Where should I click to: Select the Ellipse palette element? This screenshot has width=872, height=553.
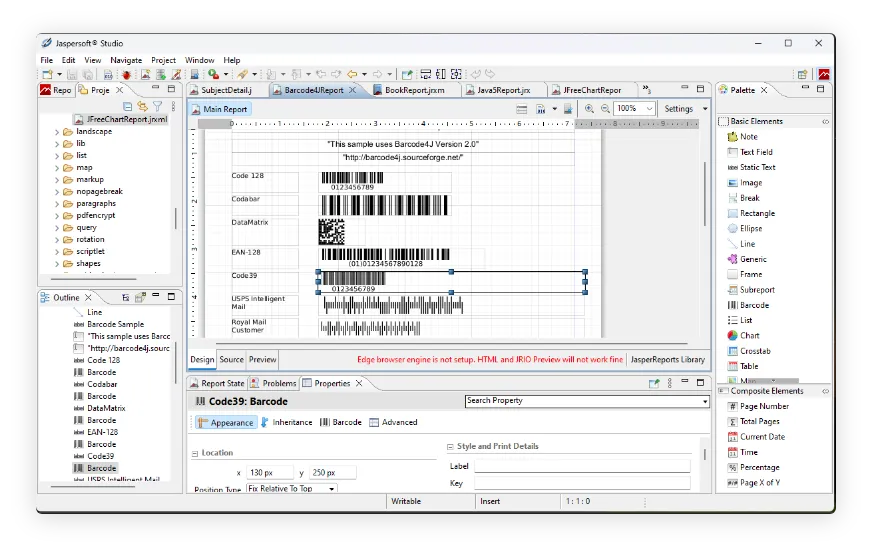coord(745,229)
